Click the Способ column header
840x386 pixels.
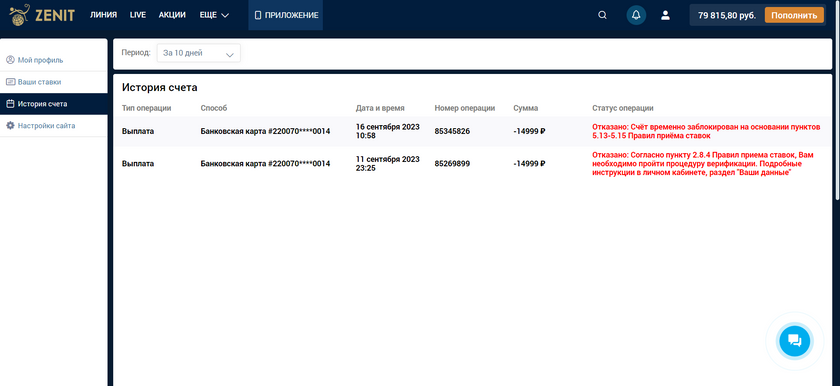point(214,108)
